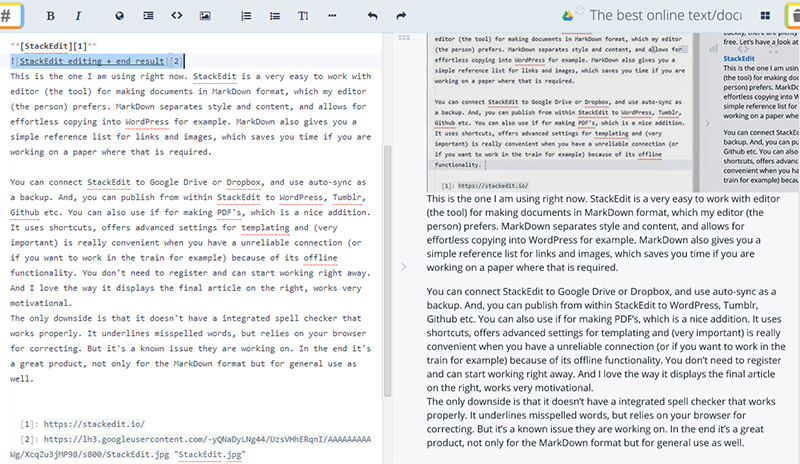Toggle bold formatting
800x464 pixels.
[x=51, y=16]
